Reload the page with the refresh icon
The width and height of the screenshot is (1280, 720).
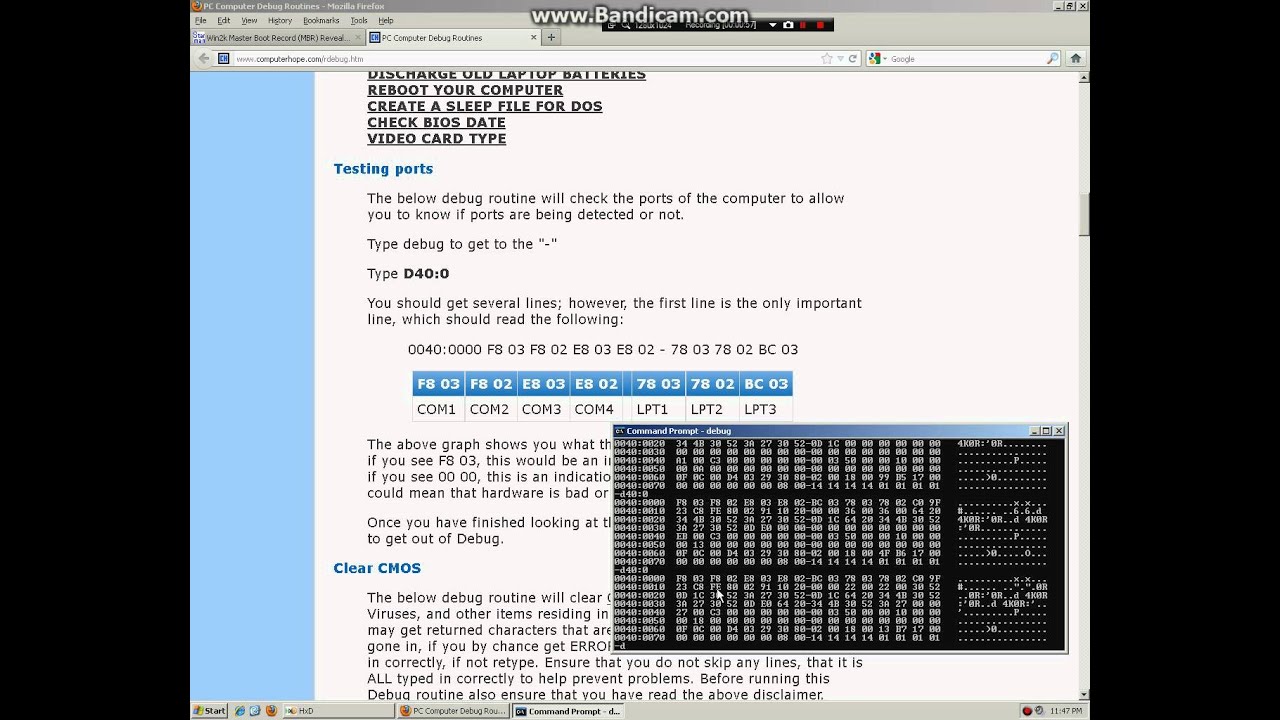coord(853,58)
